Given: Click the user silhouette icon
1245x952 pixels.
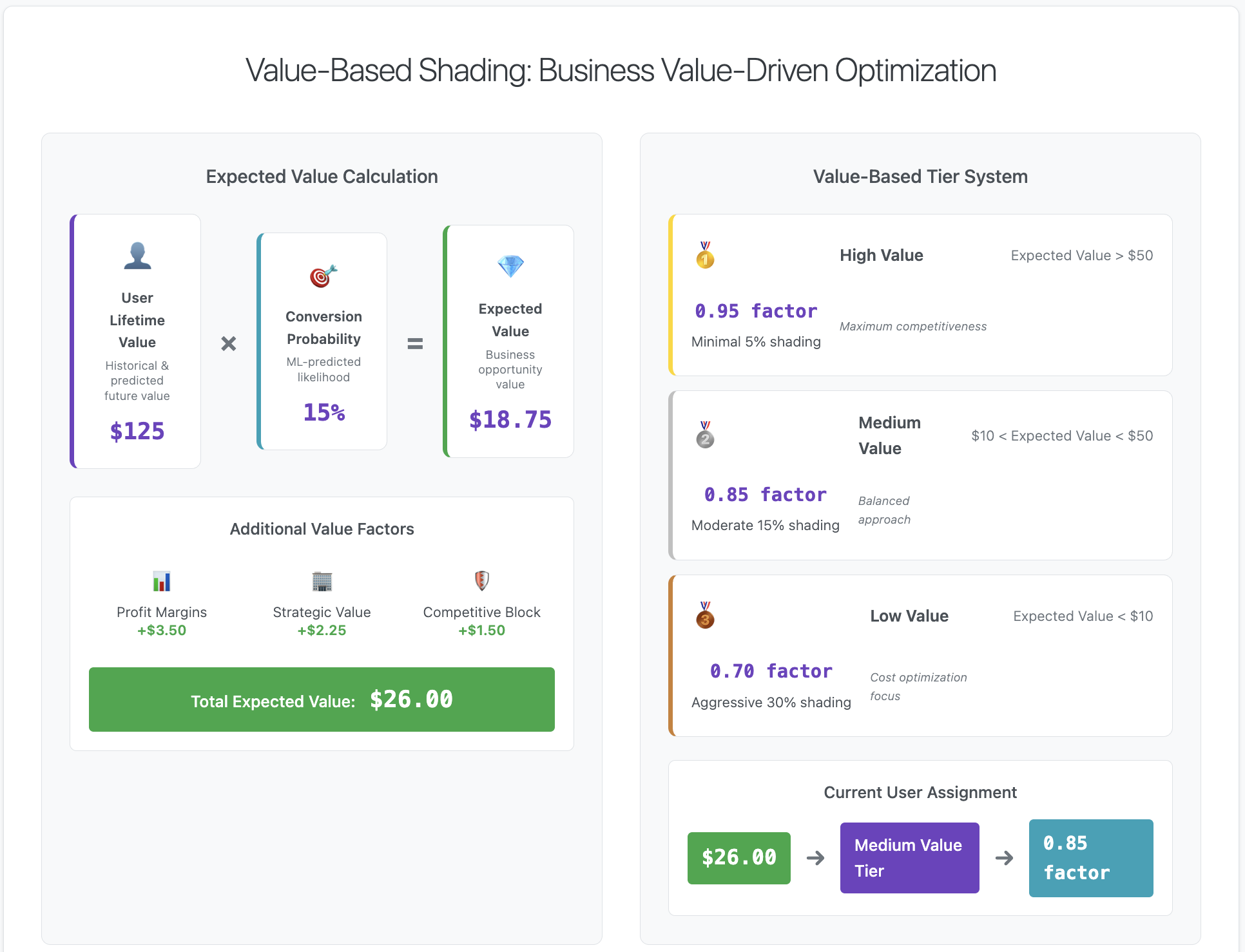Looking at the screenshot, I should (137, 256).
